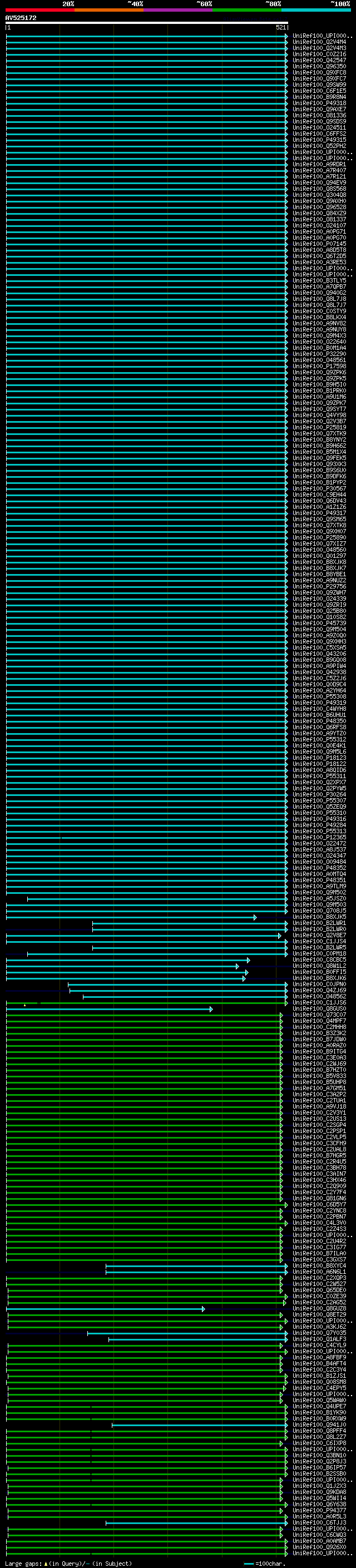
Task: Click the white query sequence bar
Action: 147,22
